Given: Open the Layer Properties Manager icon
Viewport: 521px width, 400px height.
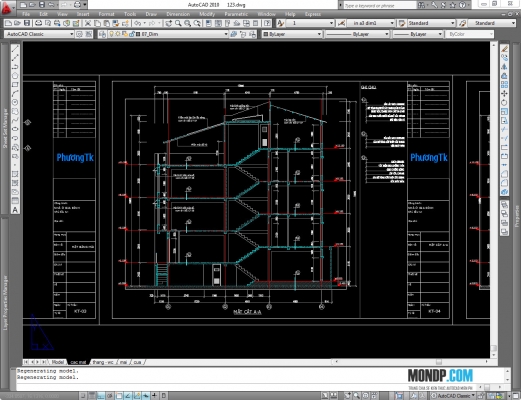Looking at the screenshot, I should click(103, 34).
